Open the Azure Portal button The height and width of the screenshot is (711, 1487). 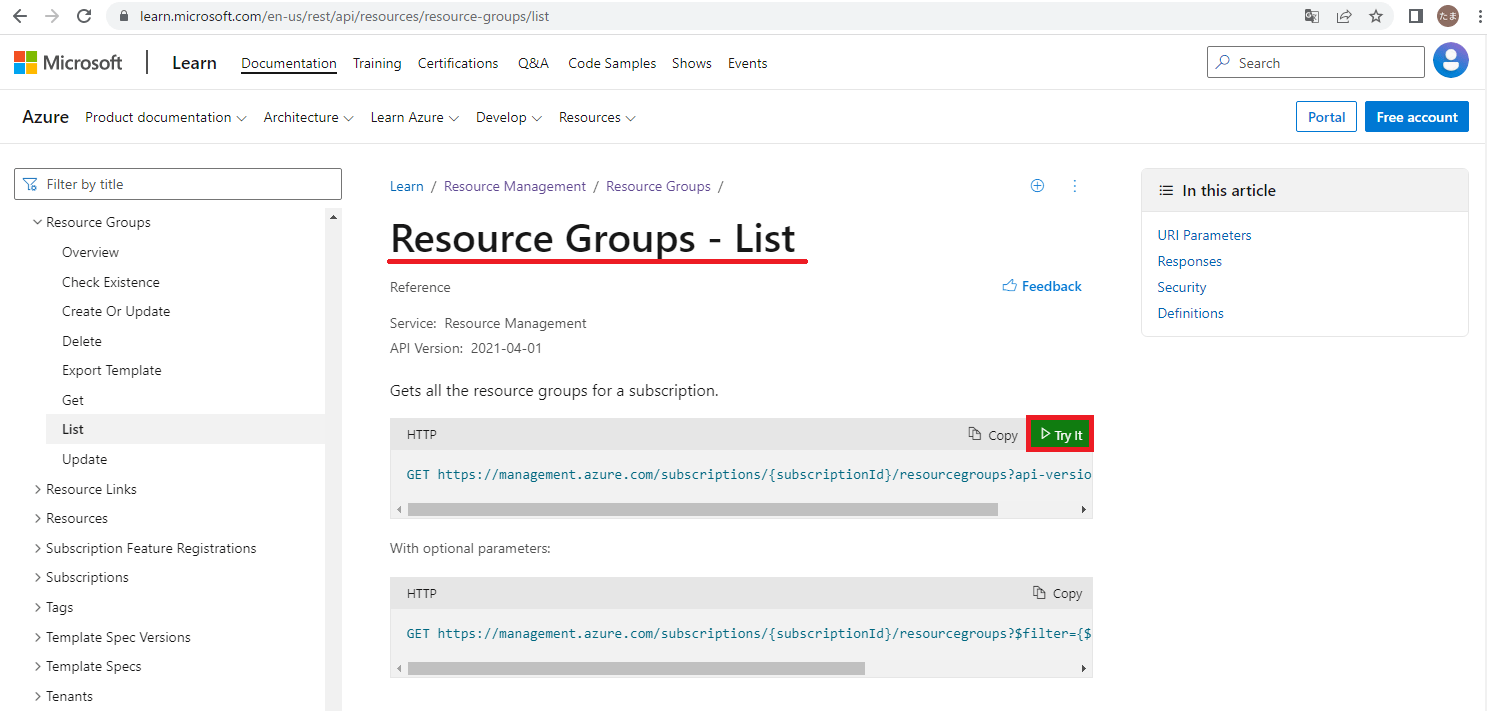click(x=1326, y=117)
